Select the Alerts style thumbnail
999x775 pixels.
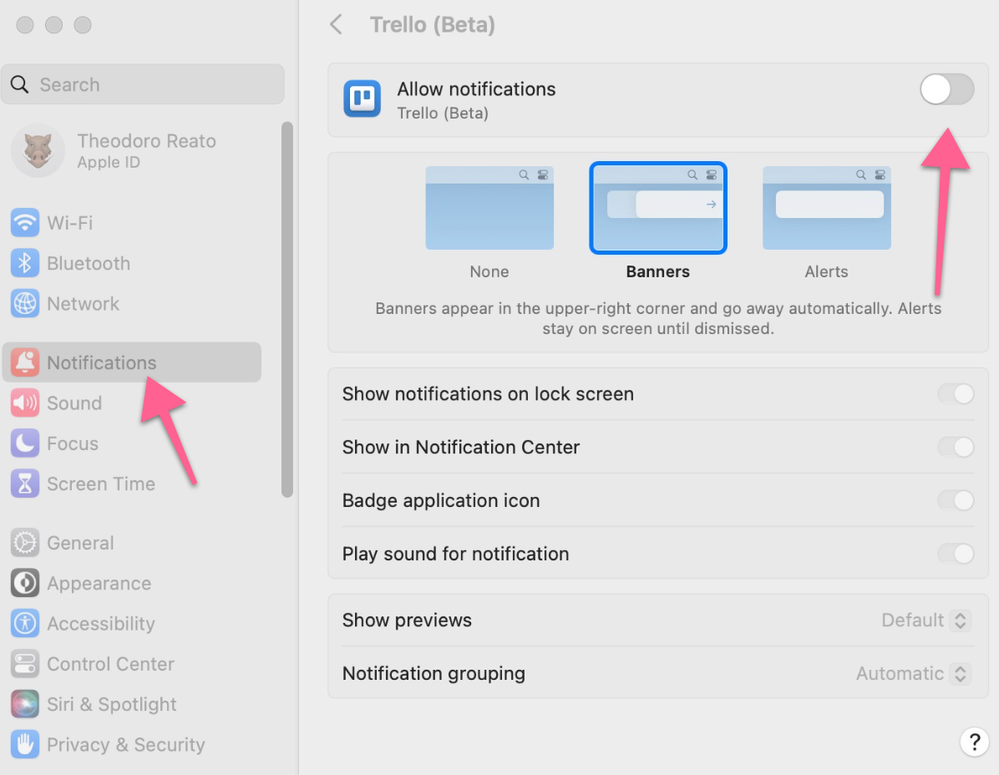pos(826,208)
